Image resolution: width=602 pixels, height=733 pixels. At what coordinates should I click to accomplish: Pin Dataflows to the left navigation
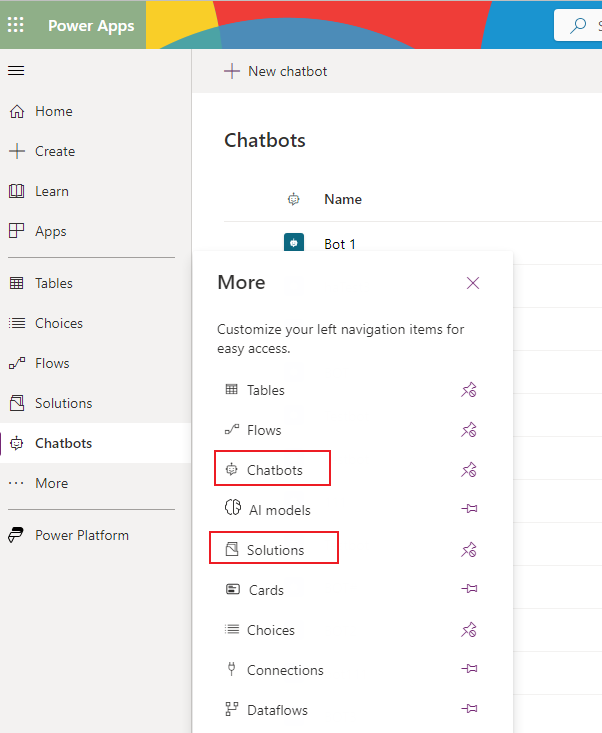point(469,709)
